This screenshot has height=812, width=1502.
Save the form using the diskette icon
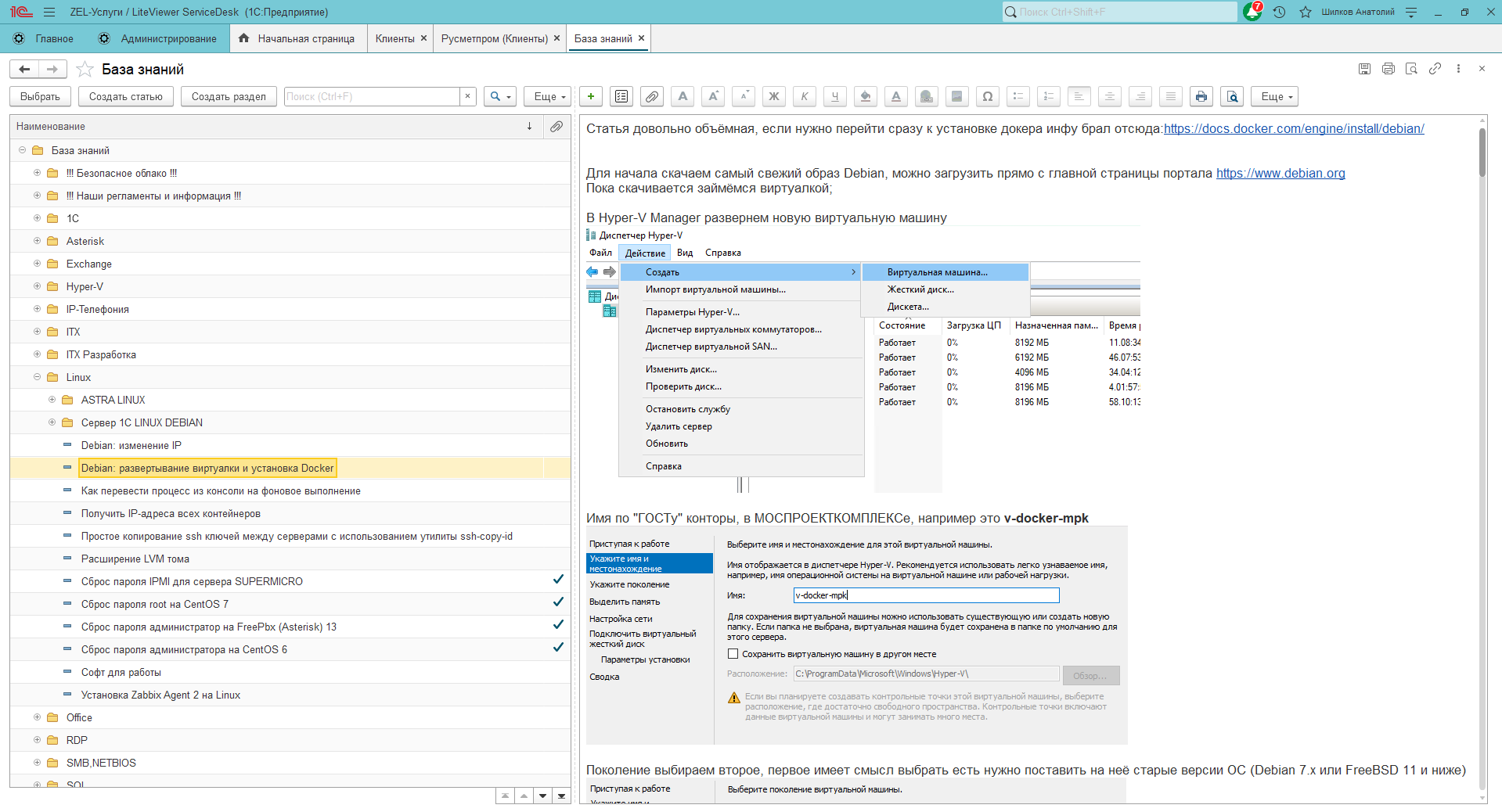[x=1364, y=69]
